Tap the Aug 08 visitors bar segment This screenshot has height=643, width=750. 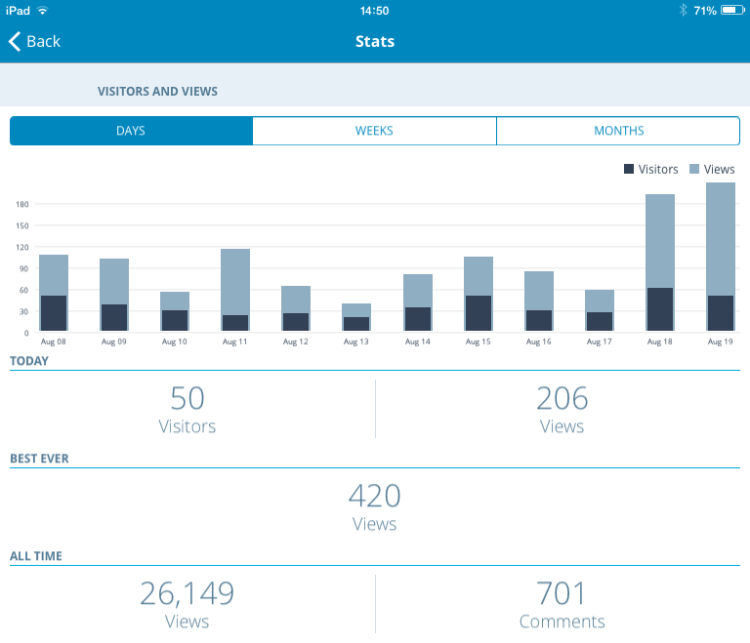(x=54, y=313)
